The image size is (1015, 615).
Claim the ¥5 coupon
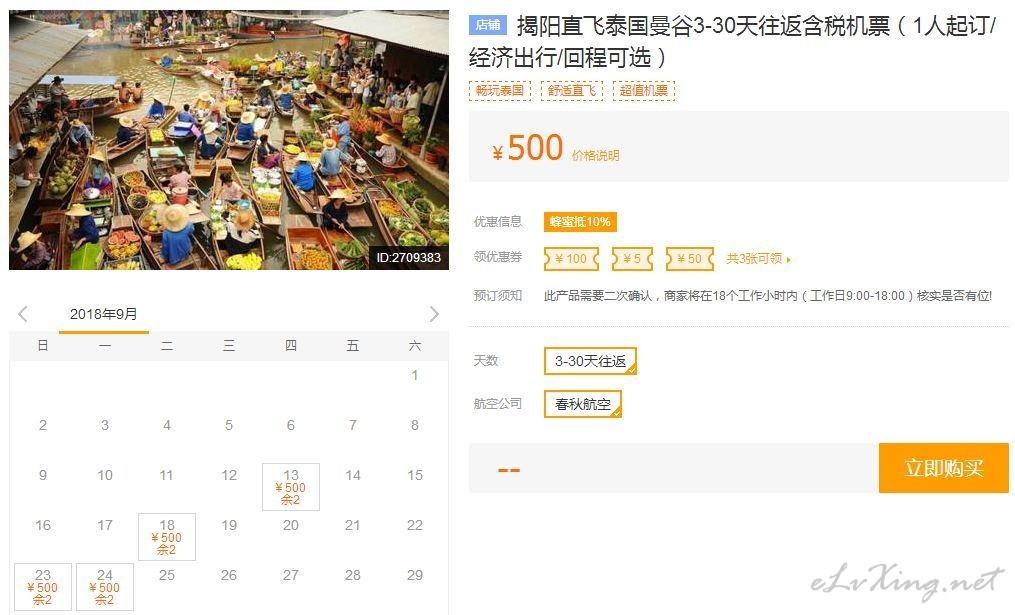click(x=632, y=259)
